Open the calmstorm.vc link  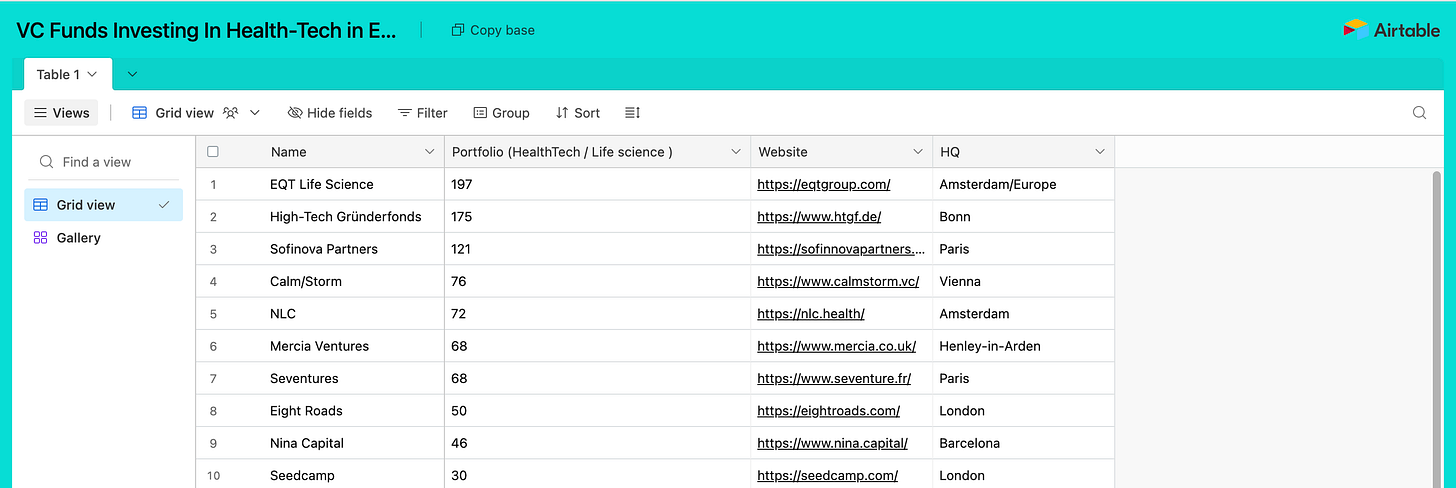point(838,281)
